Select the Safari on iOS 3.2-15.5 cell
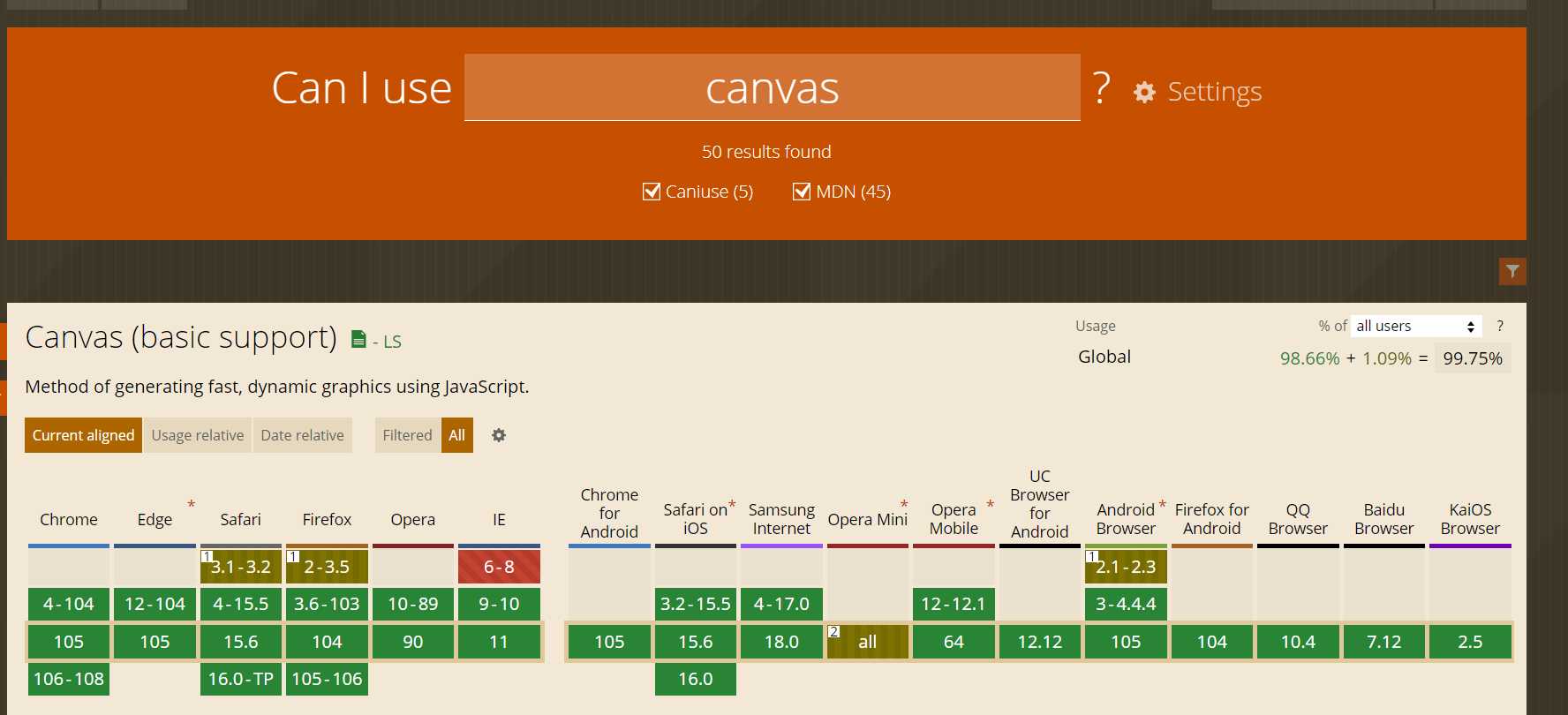The height and width of the screenshot is (715, 1568). pos(696,604)
